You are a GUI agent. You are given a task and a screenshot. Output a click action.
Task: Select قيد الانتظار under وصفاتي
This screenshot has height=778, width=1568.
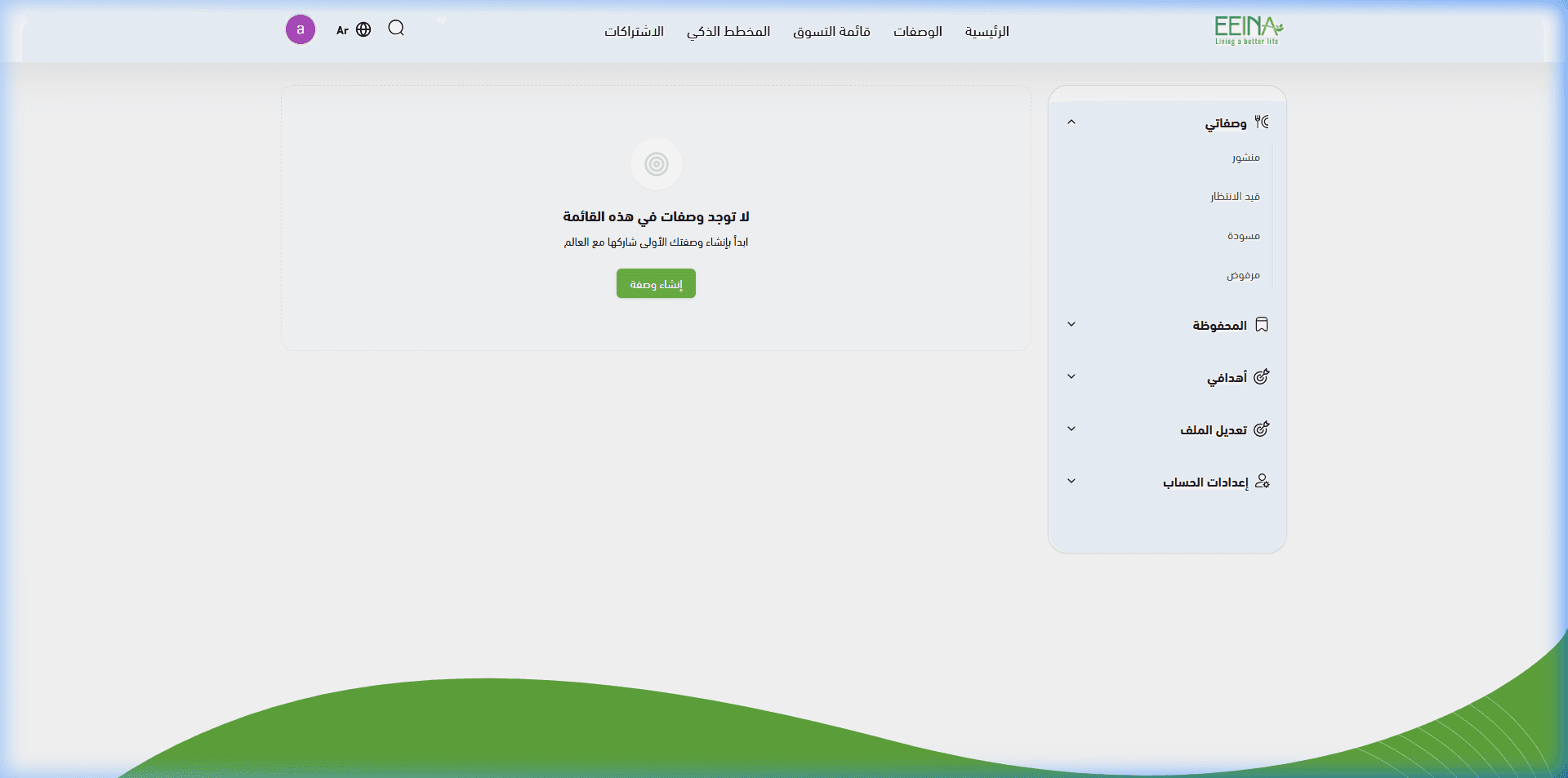(1235, 197)
